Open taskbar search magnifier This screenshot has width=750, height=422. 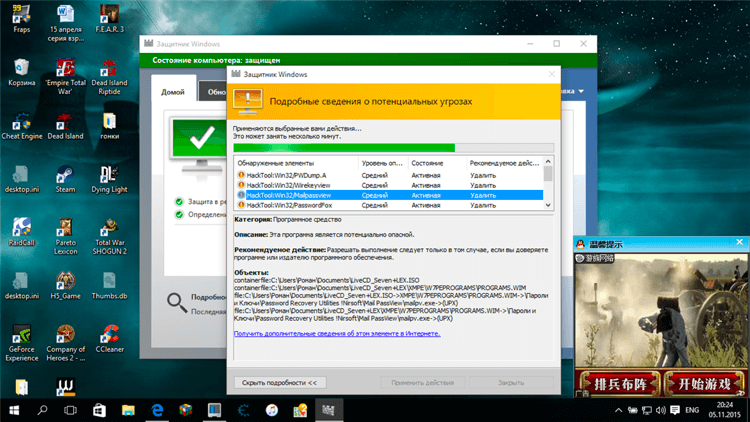click(x=43, y=410)
